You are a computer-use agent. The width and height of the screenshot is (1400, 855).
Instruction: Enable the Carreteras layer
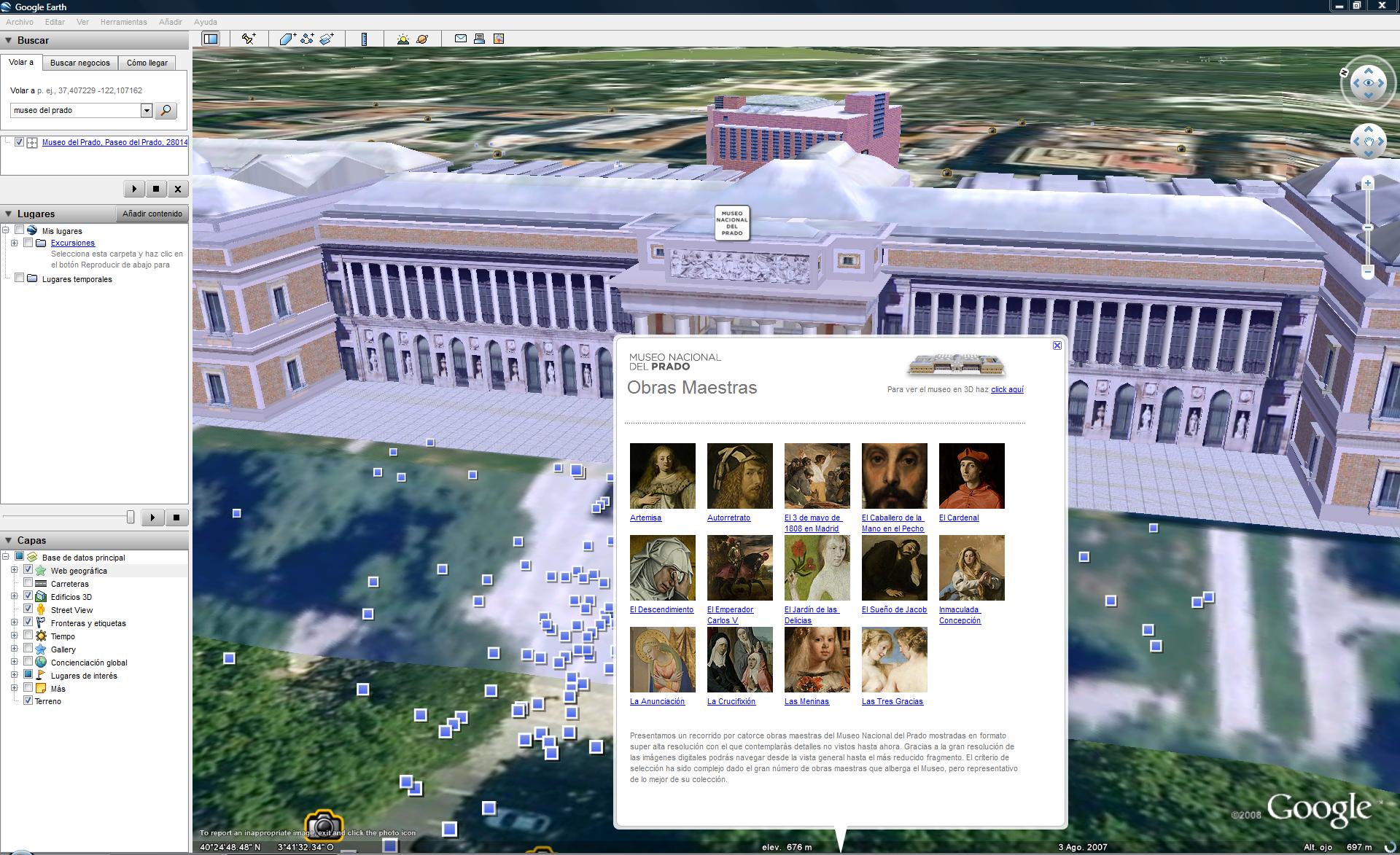tap(28, 583)
